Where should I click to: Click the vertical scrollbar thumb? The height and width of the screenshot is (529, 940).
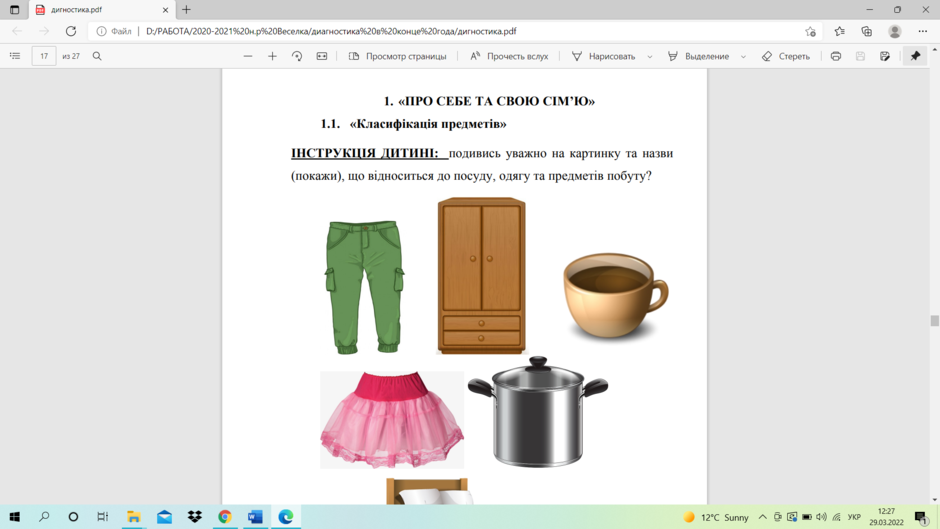[x=934, y=320]
